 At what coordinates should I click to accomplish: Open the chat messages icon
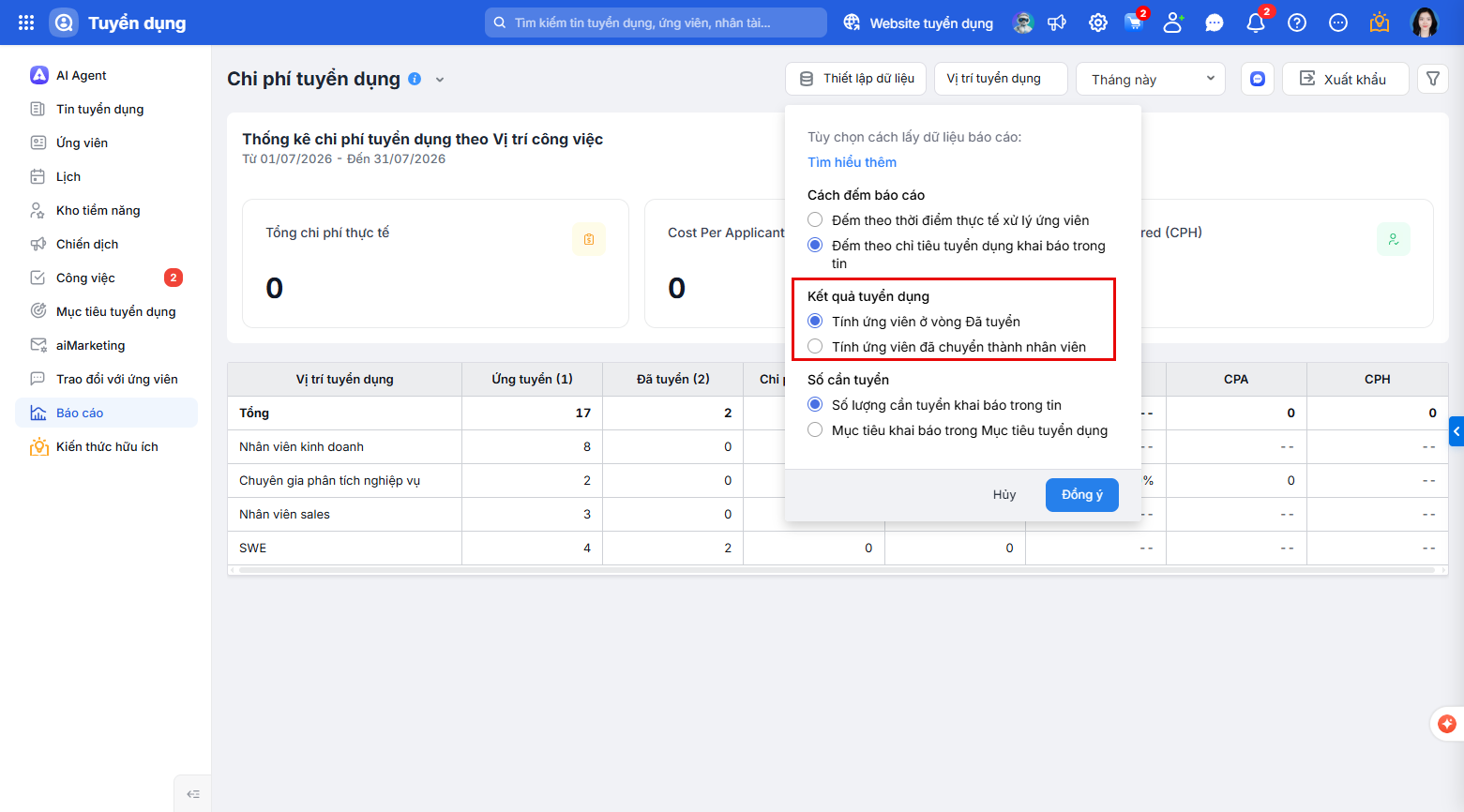1215,23
